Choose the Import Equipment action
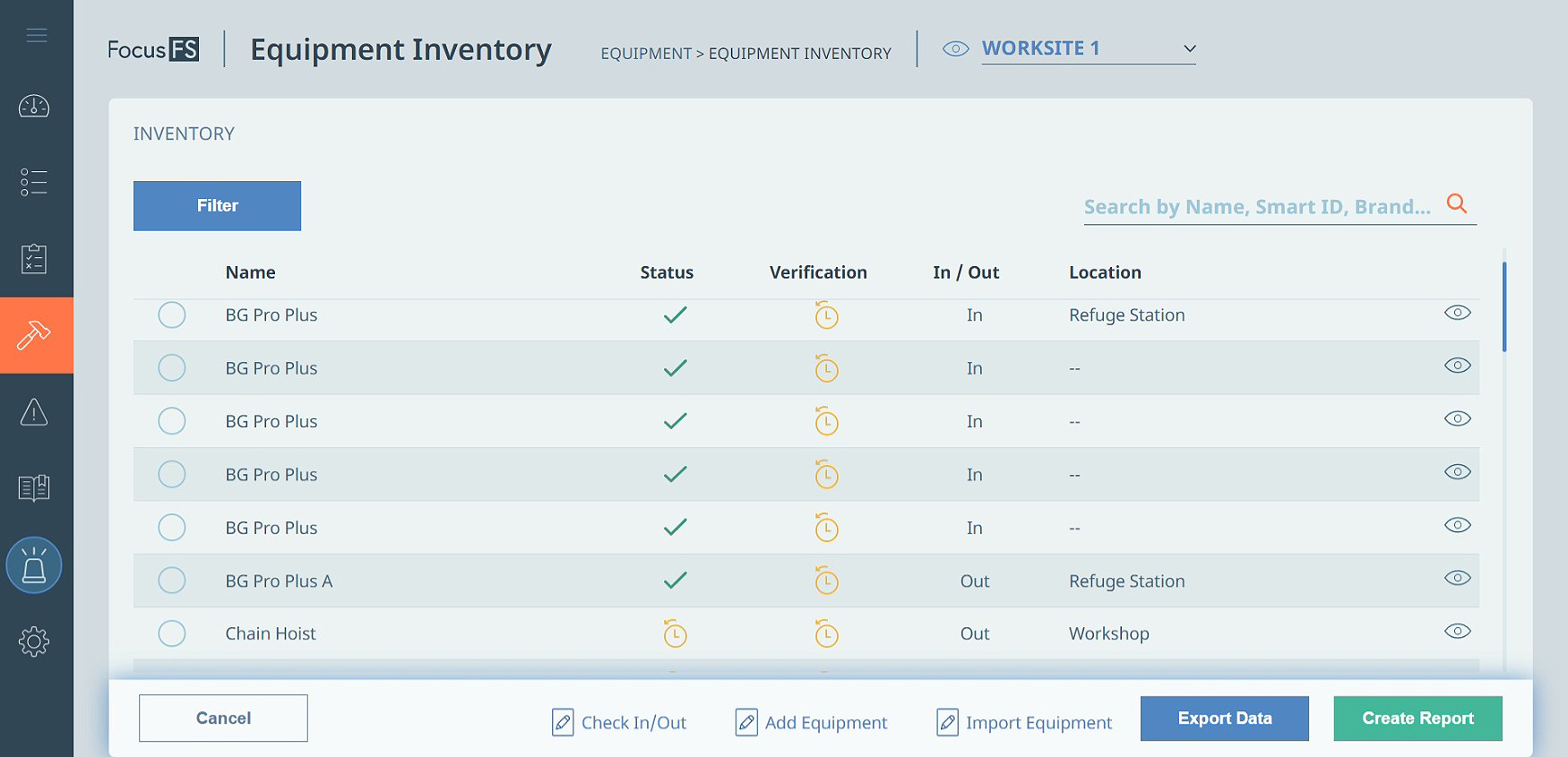1568x757 pixels. [x=1024, y=722]
